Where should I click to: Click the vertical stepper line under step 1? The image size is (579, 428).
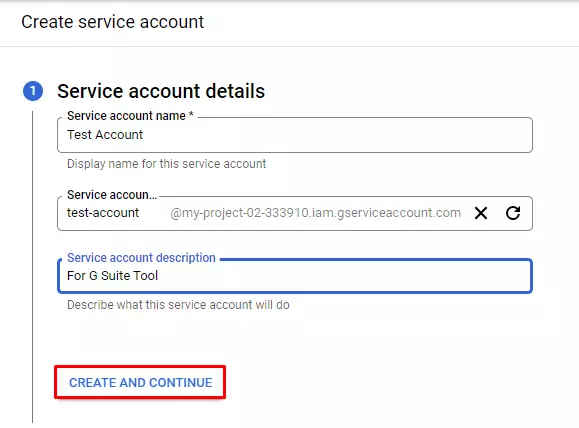tap(32, 267)
